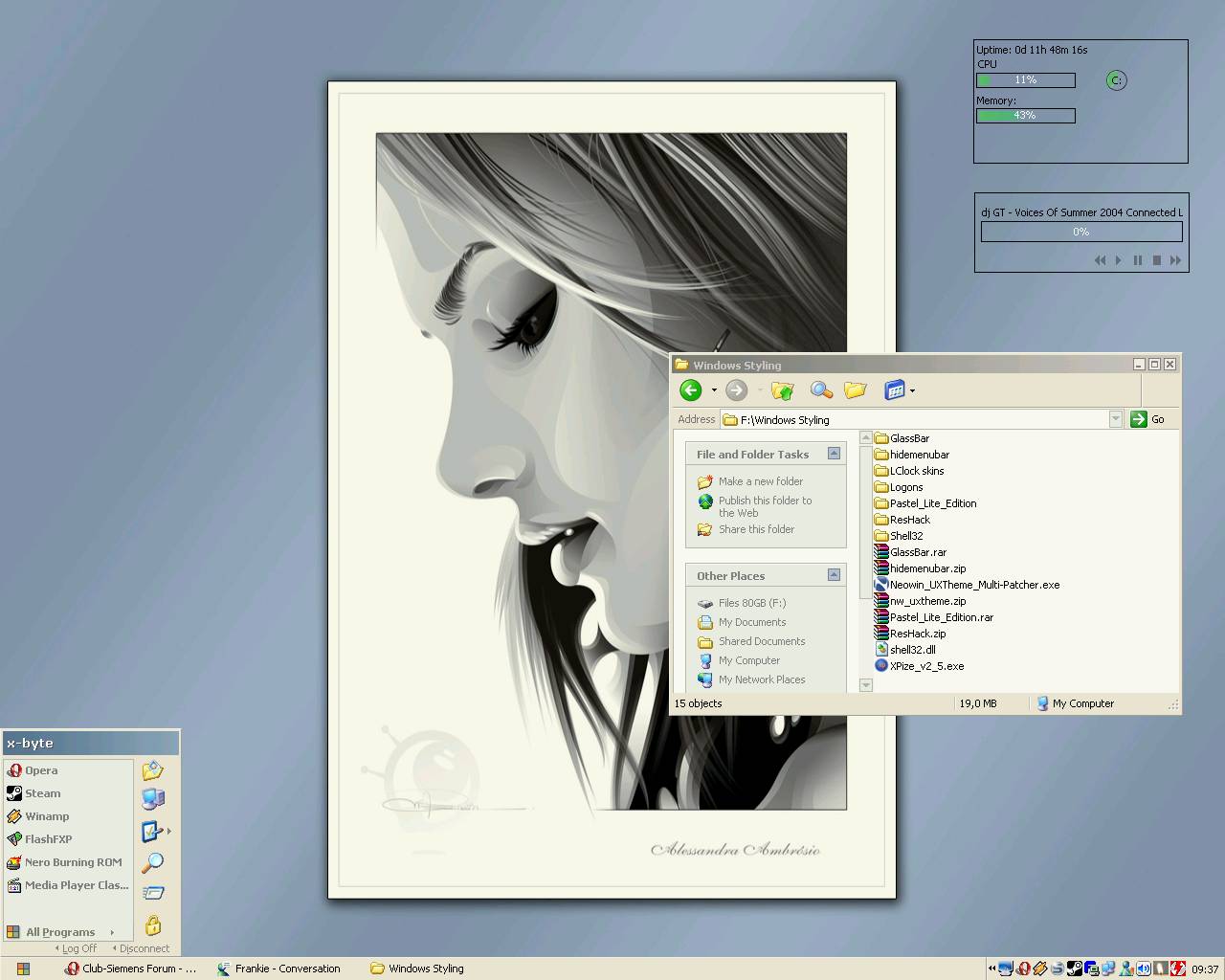Expand All Programs in start menu
The height and width of the screenshot is (980, 1225).
click(60, 932)
